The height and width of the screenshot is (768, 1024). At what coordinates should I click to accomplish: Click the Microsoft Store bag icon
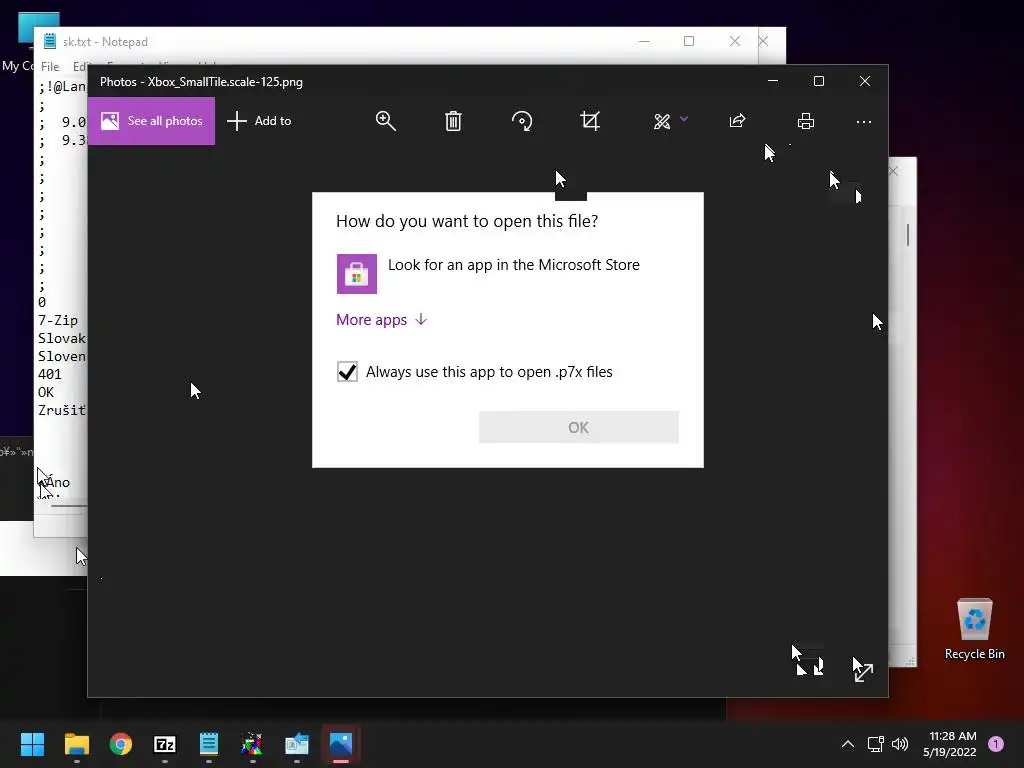pyautogui.click(x=357, y=274)
